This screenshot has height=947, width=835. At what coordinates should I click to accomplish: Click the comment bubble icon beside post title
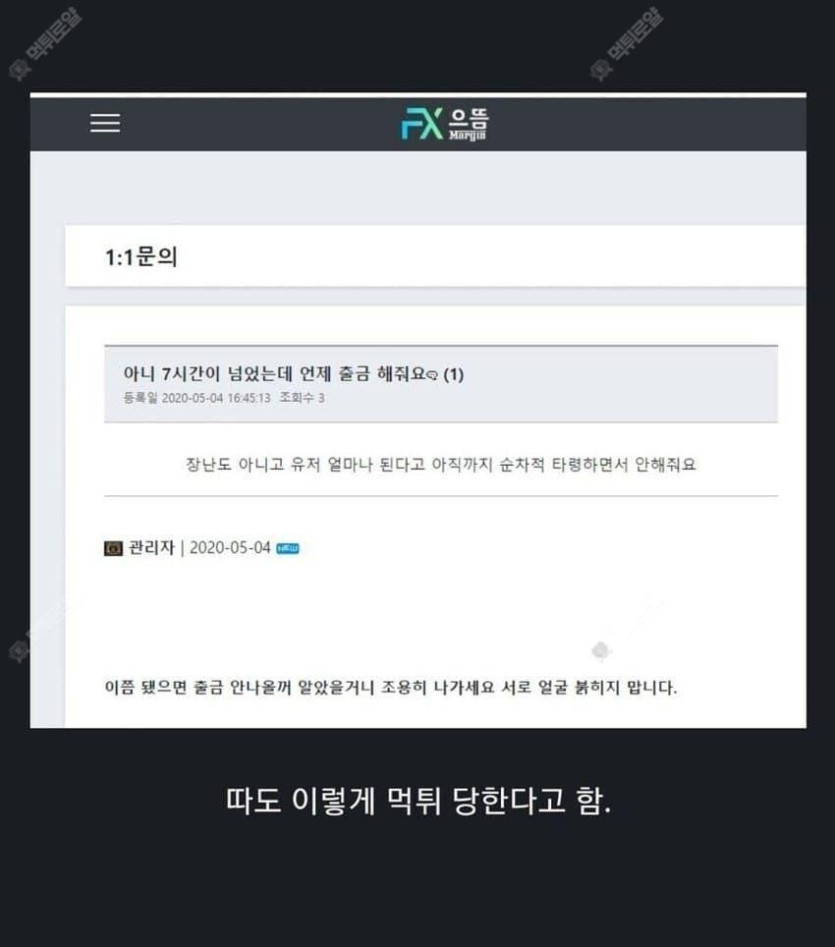(432, 376)
